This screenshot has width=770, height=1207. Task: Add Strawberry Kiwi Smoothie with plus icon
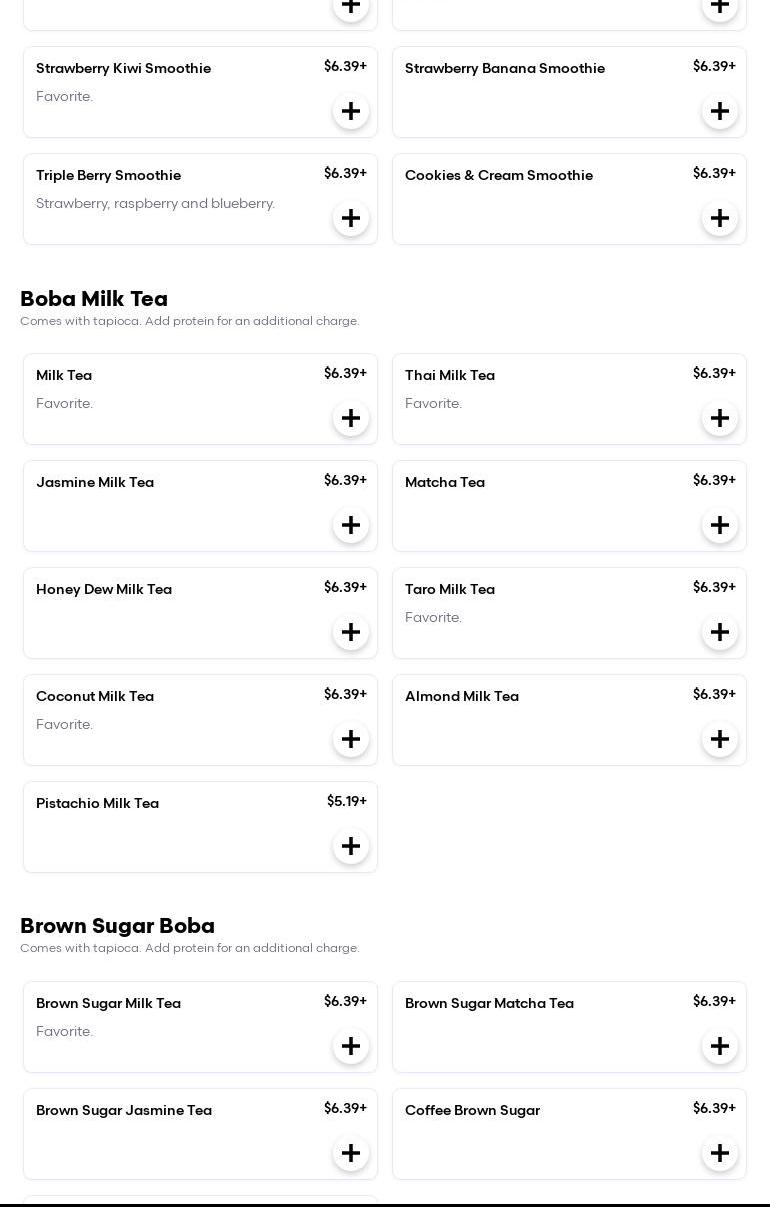(x=351, y=111)
